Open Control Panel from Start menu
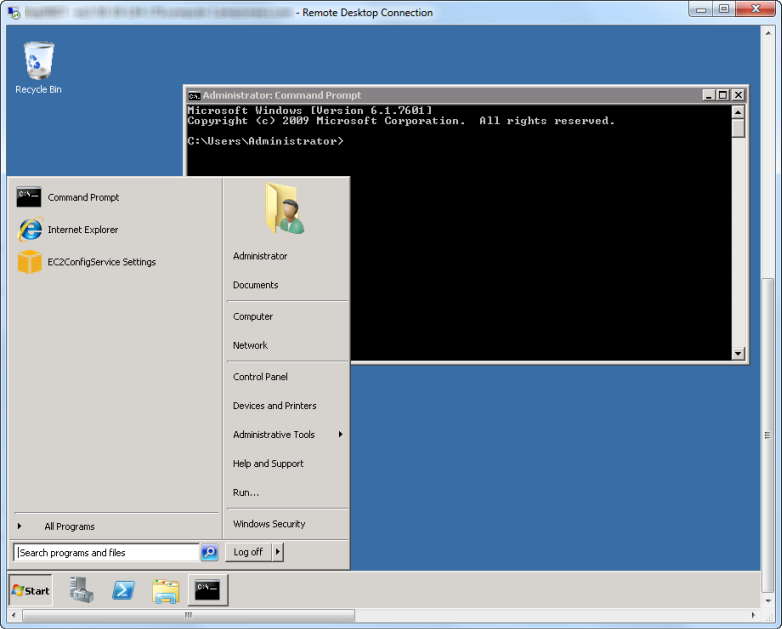 260,377
